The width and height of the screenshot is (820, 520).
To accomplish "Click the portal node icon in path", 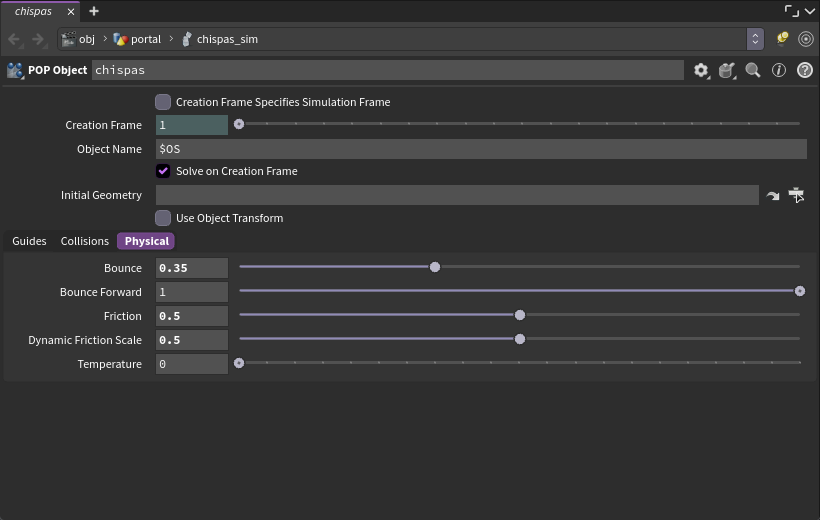I will [120, 39].
